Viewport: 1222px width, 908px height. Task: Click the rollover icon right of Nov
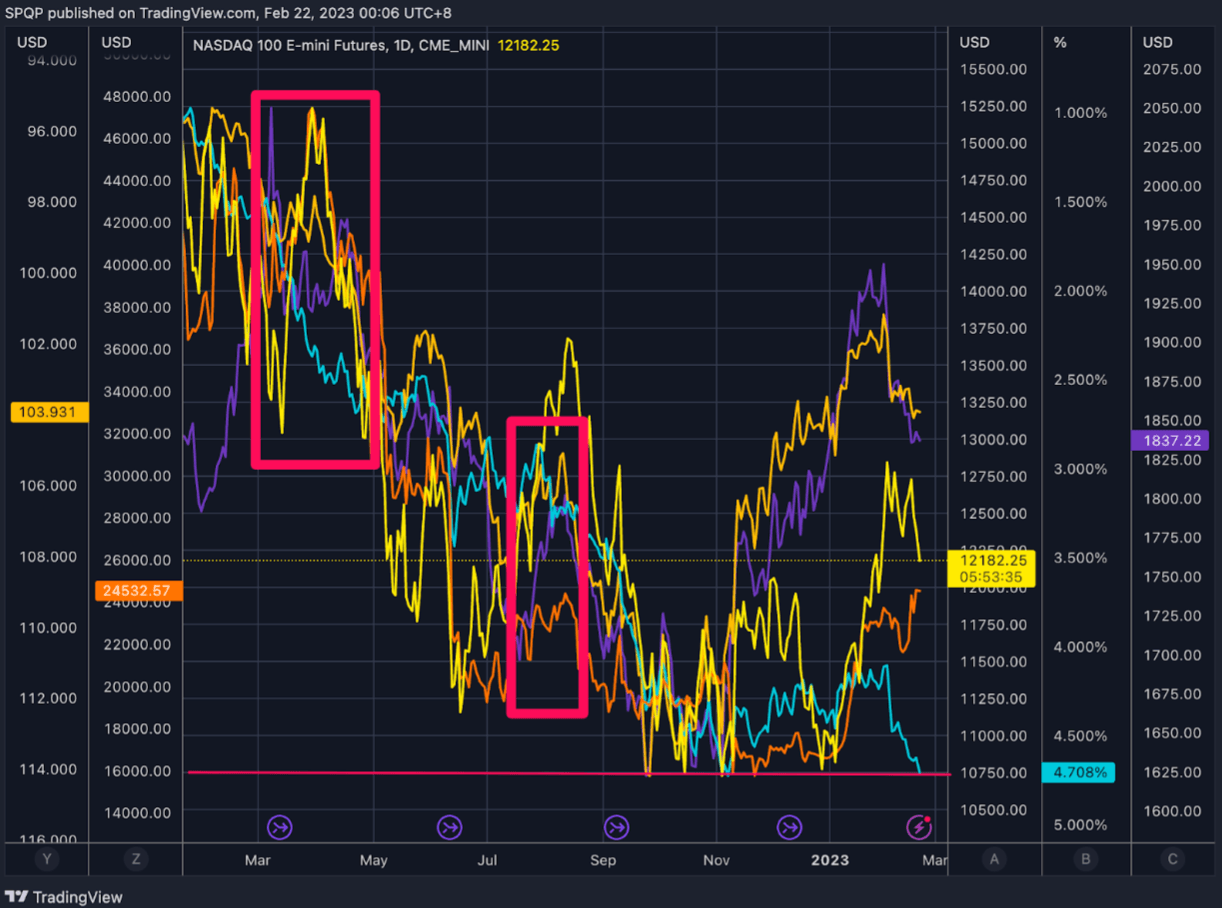pos(790,827)
